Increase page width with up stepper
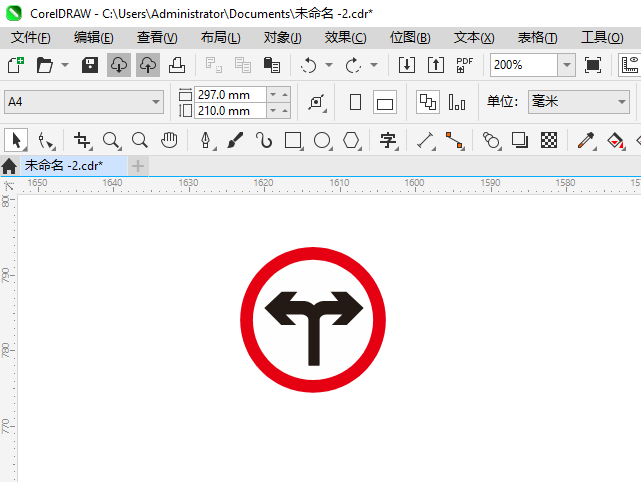The height and width of the screenshot is (482, 641). [x=285, y=94]
